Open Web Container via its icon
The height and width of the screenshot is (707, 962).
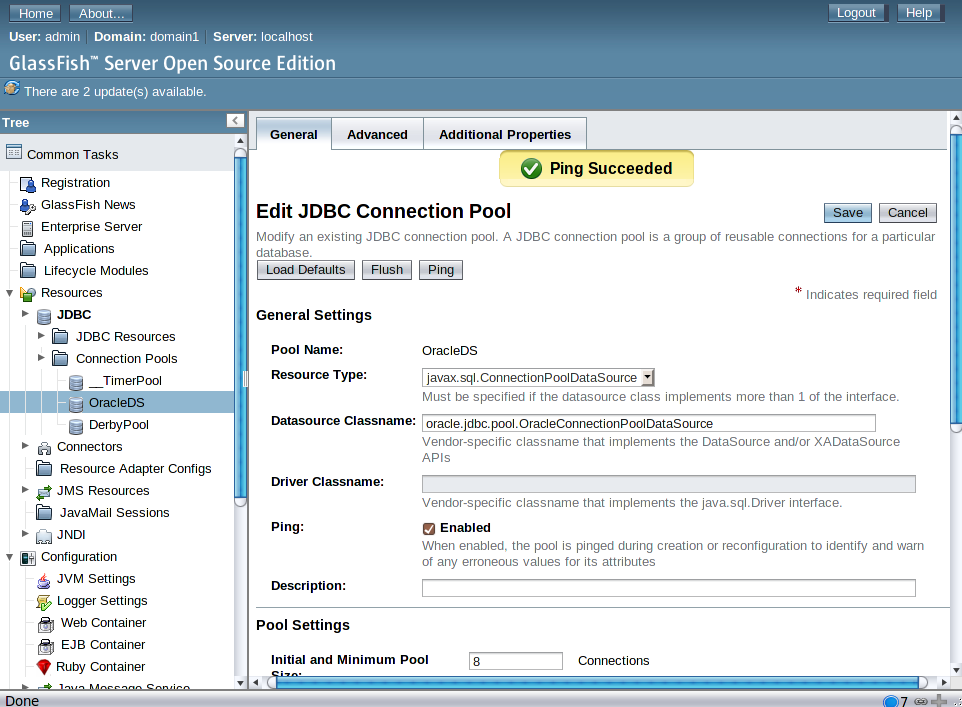tap(44, 623)
